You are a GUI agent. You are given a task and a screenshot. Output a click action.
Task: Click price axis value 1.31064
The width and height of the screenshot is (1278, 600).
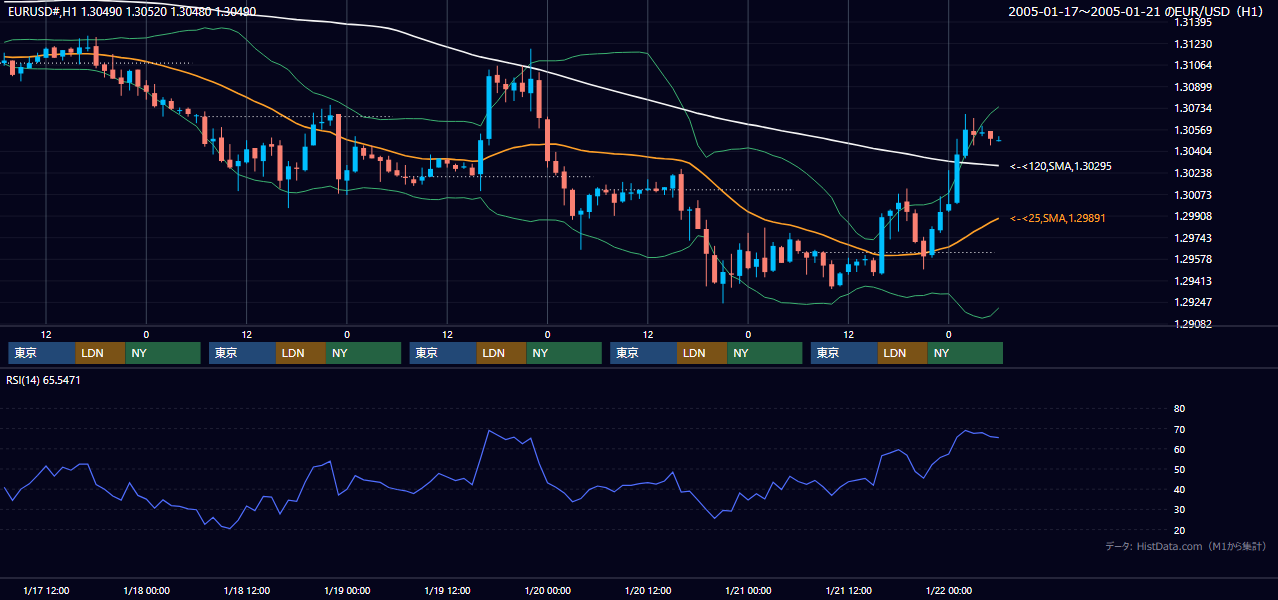[1192, 65]
